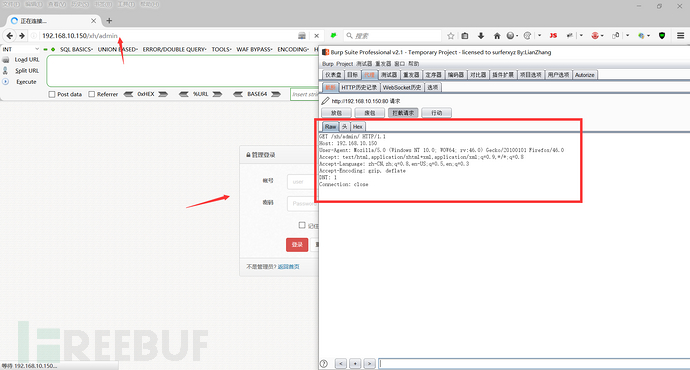
Task: Go to the browser home icon
Action: 497,36
